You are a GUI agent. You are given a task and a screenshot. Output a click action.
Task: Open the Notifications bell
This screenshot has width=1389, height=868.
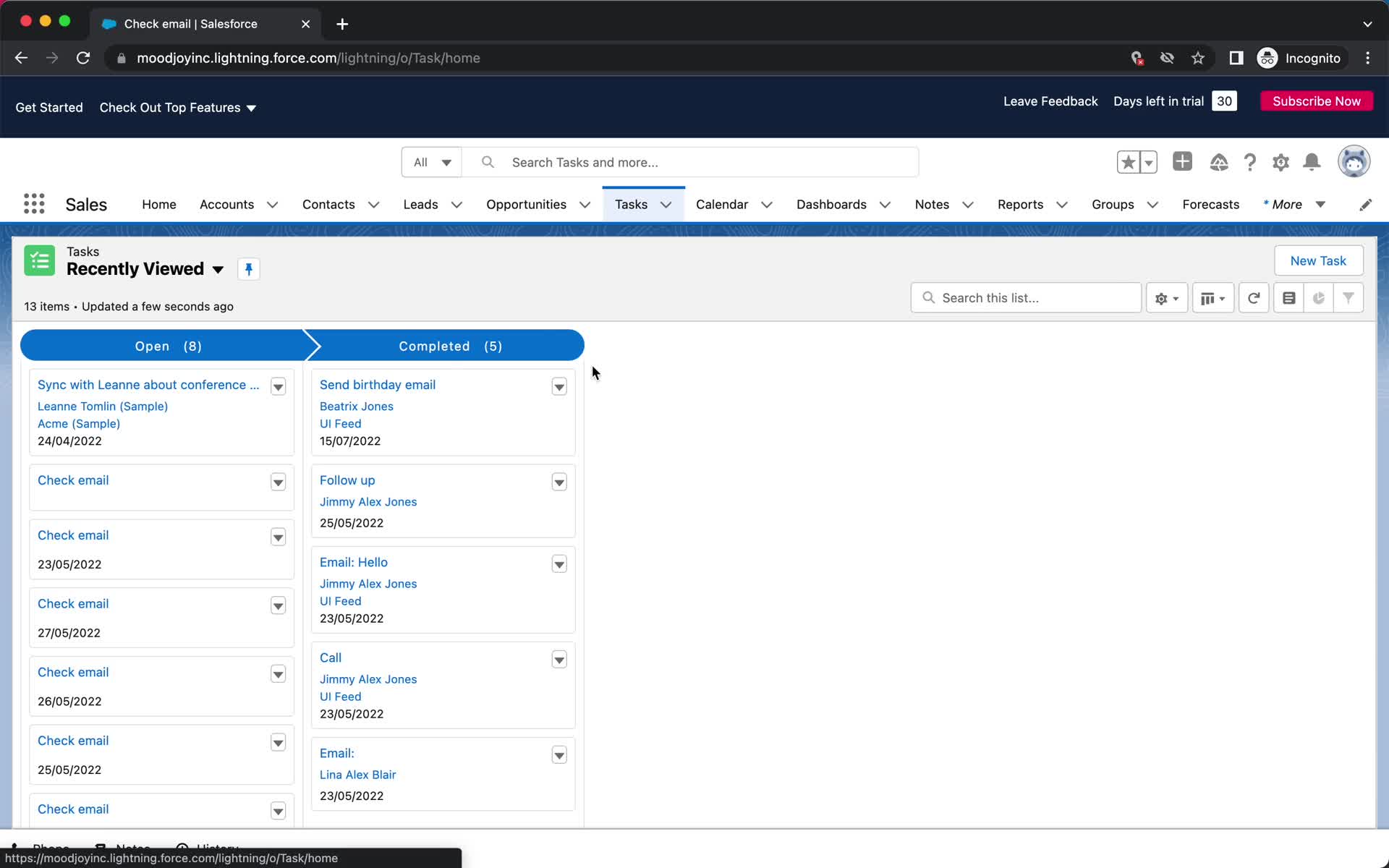click(x=1312, y=162)
